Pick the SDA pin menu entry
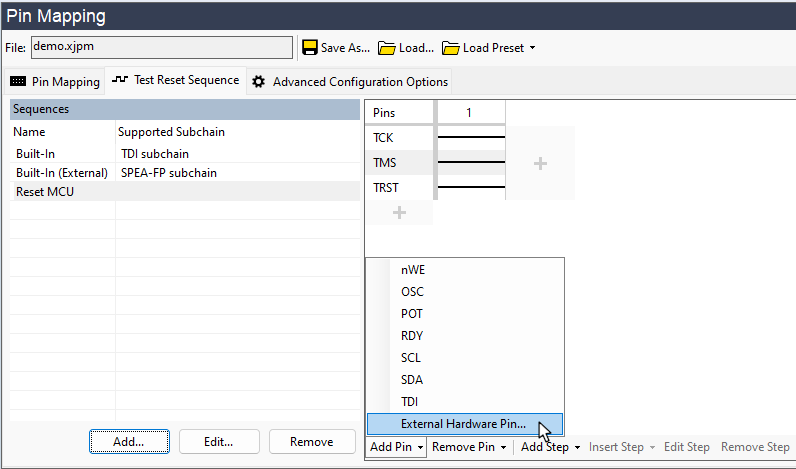The height and width of the screenshot is (469, 796). pyautogui.click(x=412, y=379)
